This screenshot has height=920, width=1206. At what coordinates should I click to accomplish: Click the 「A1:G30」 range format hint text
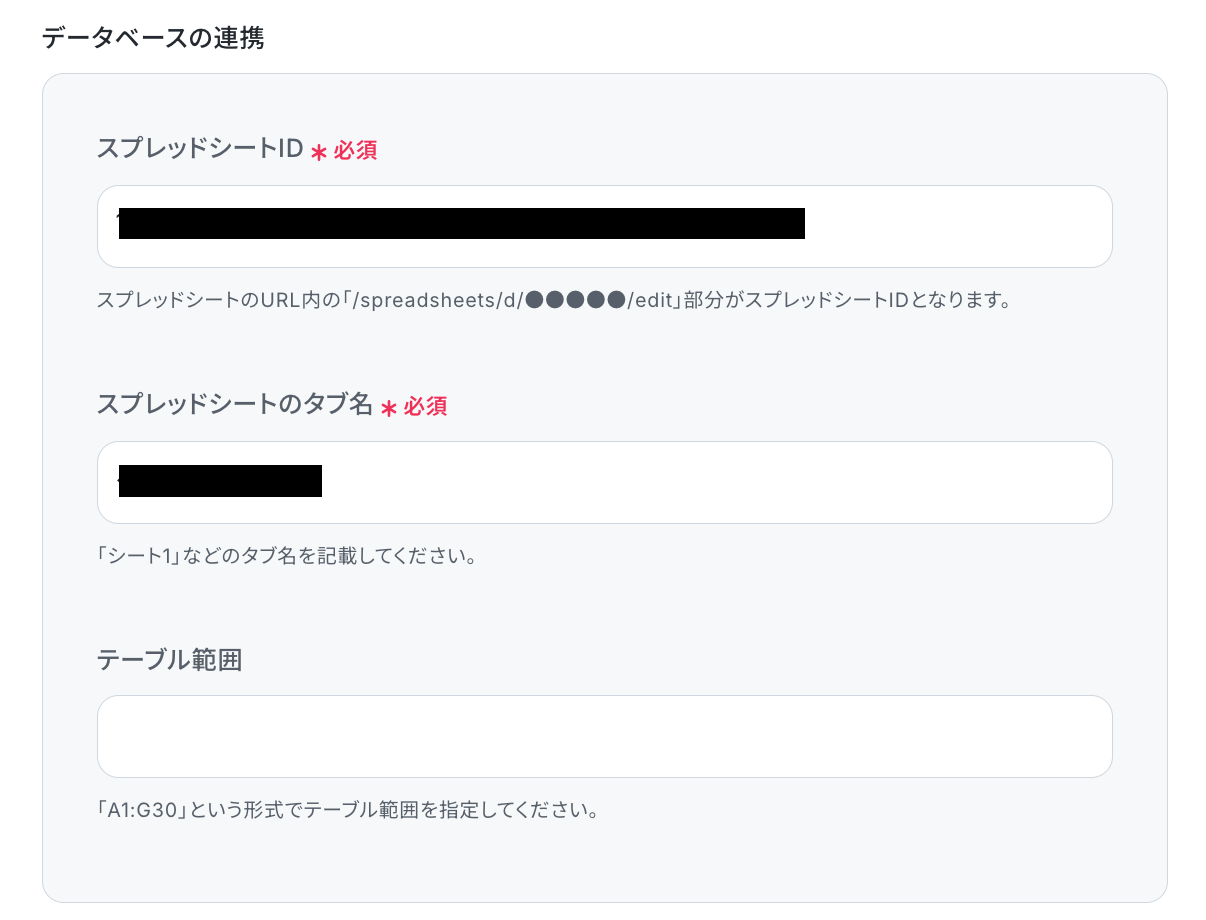(347, 809)
